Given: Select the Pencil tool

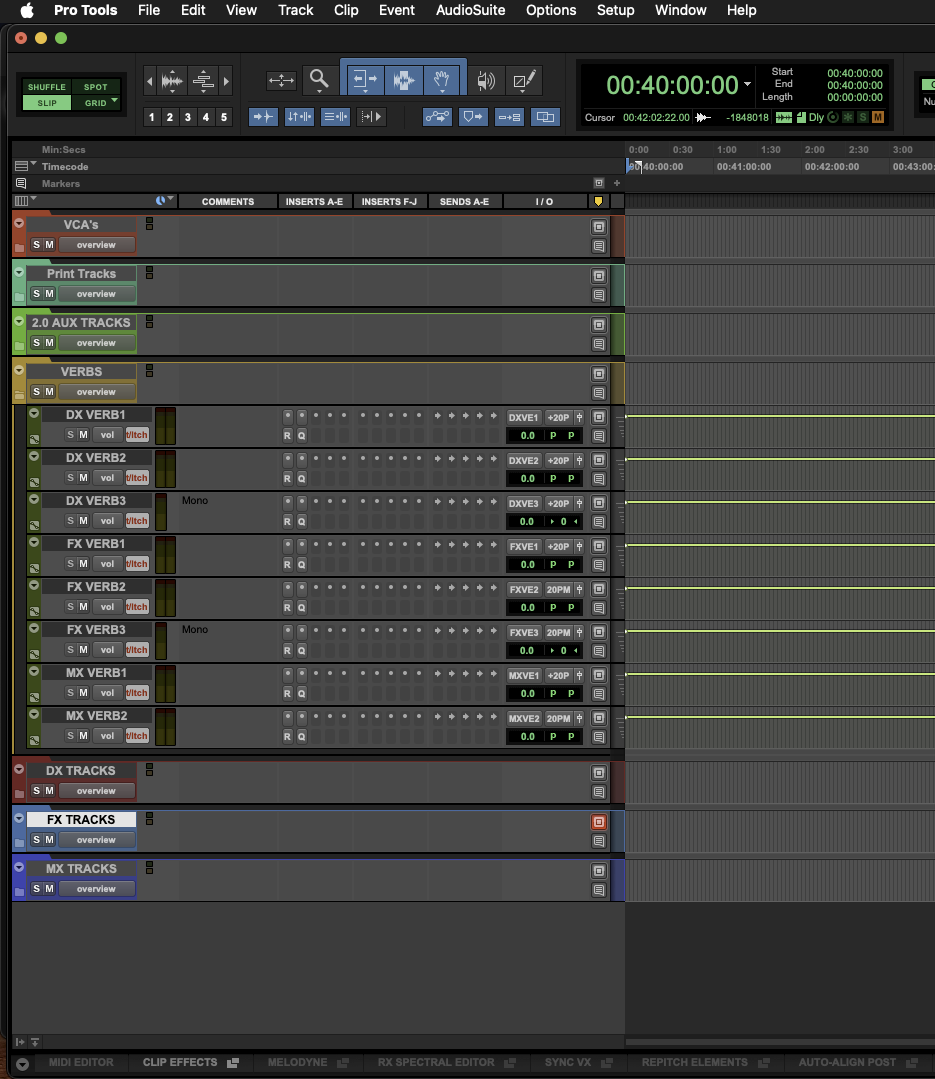Looking at the screenshot, I should pyautogui.click(x=524, y=80).
